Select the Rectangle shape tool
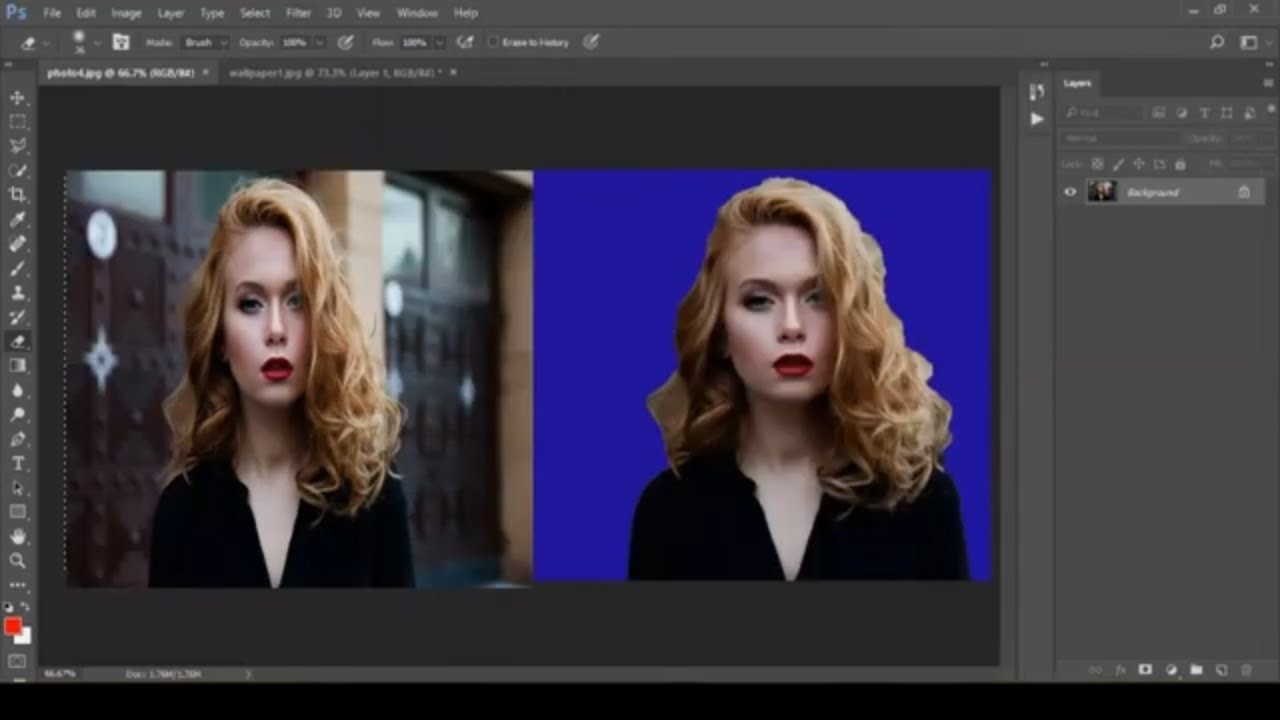The height and width of the screenshot is (720, 1280). tap(17, 512)
